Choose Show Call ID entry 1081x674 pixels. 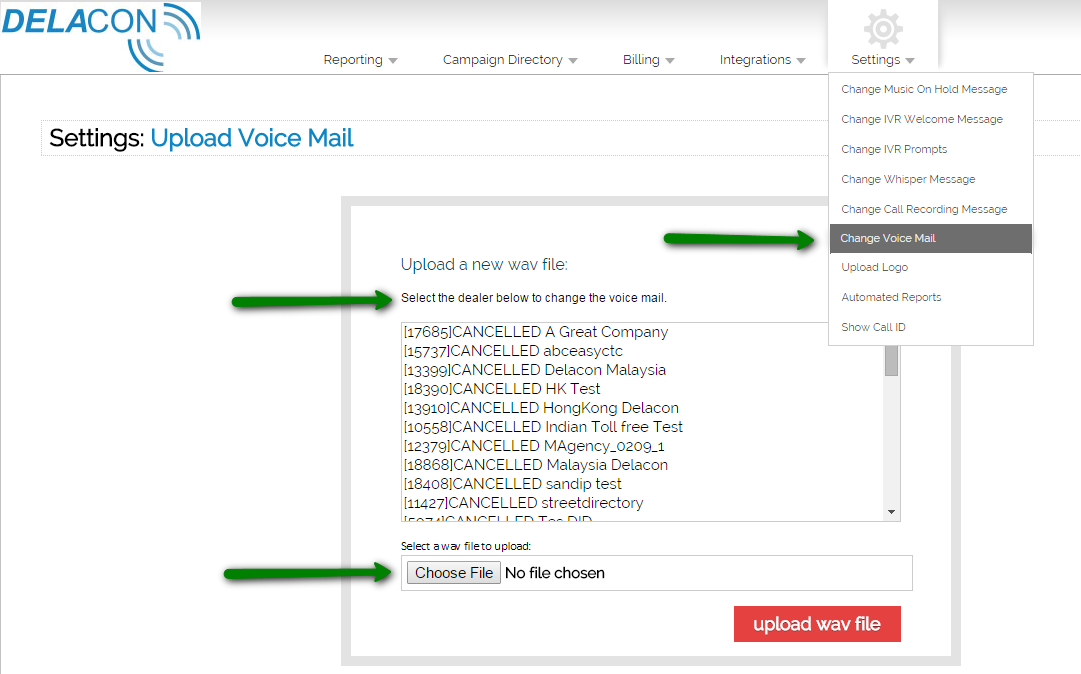(931, 327)
